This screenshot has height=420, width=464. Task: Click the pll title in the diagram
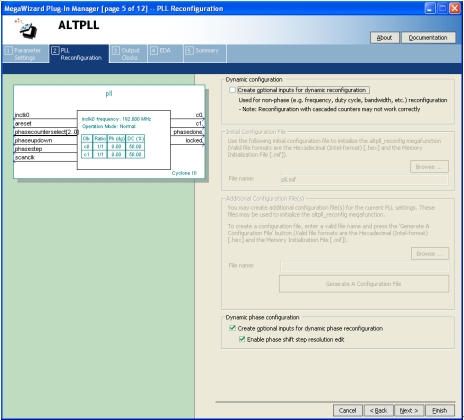click(109, 94)
